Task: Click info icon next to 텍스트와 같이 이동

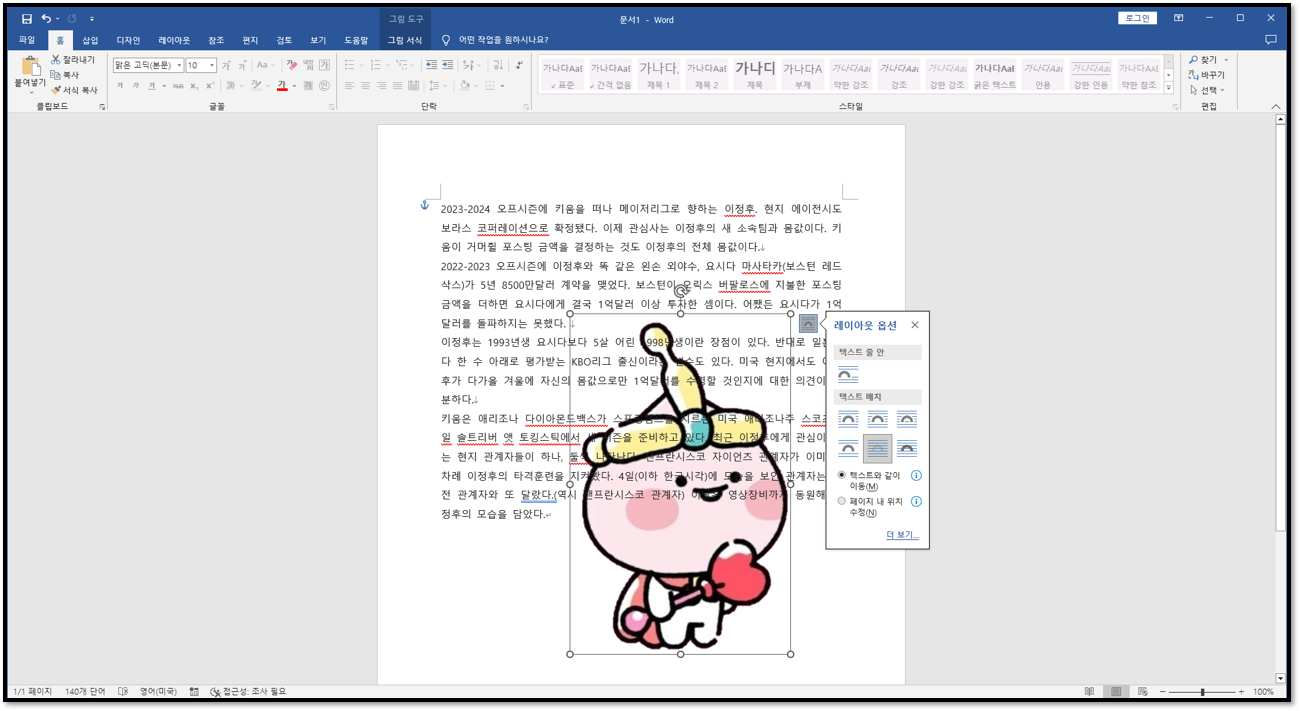Action: point(916,476)
